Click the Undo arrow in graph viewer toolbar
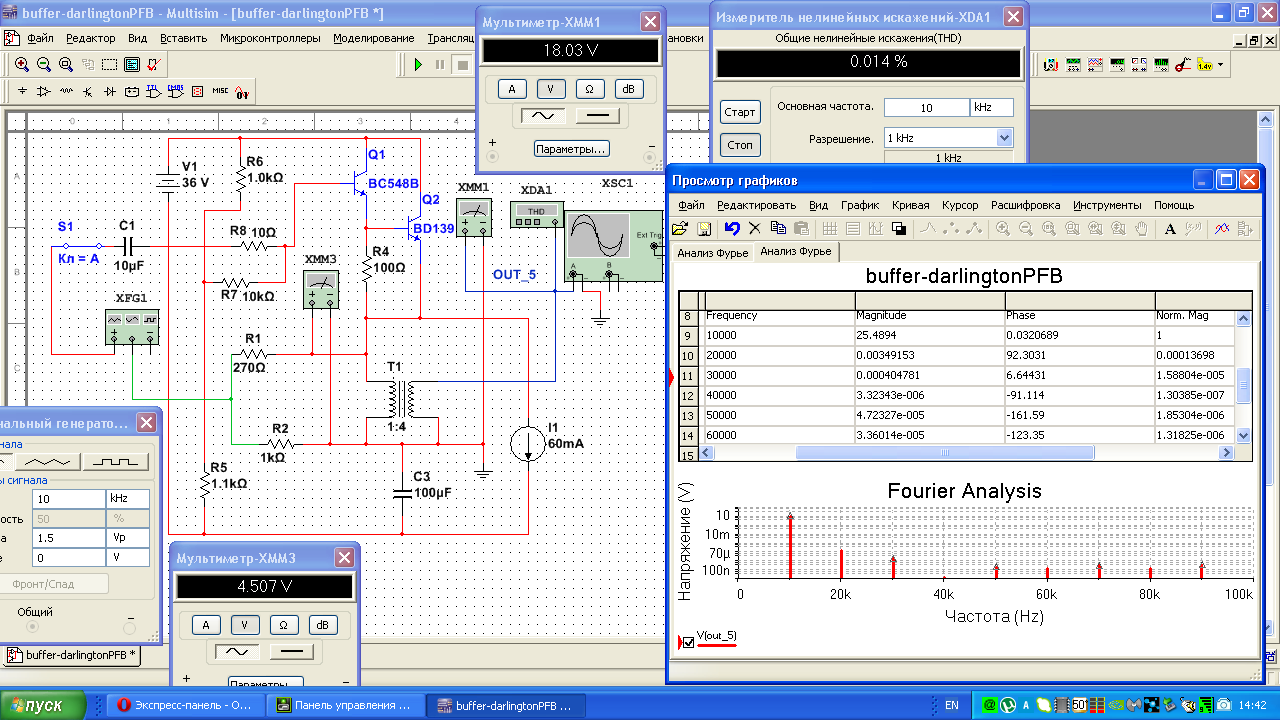Screen dimensions: 1280x720 click(732, 229)
